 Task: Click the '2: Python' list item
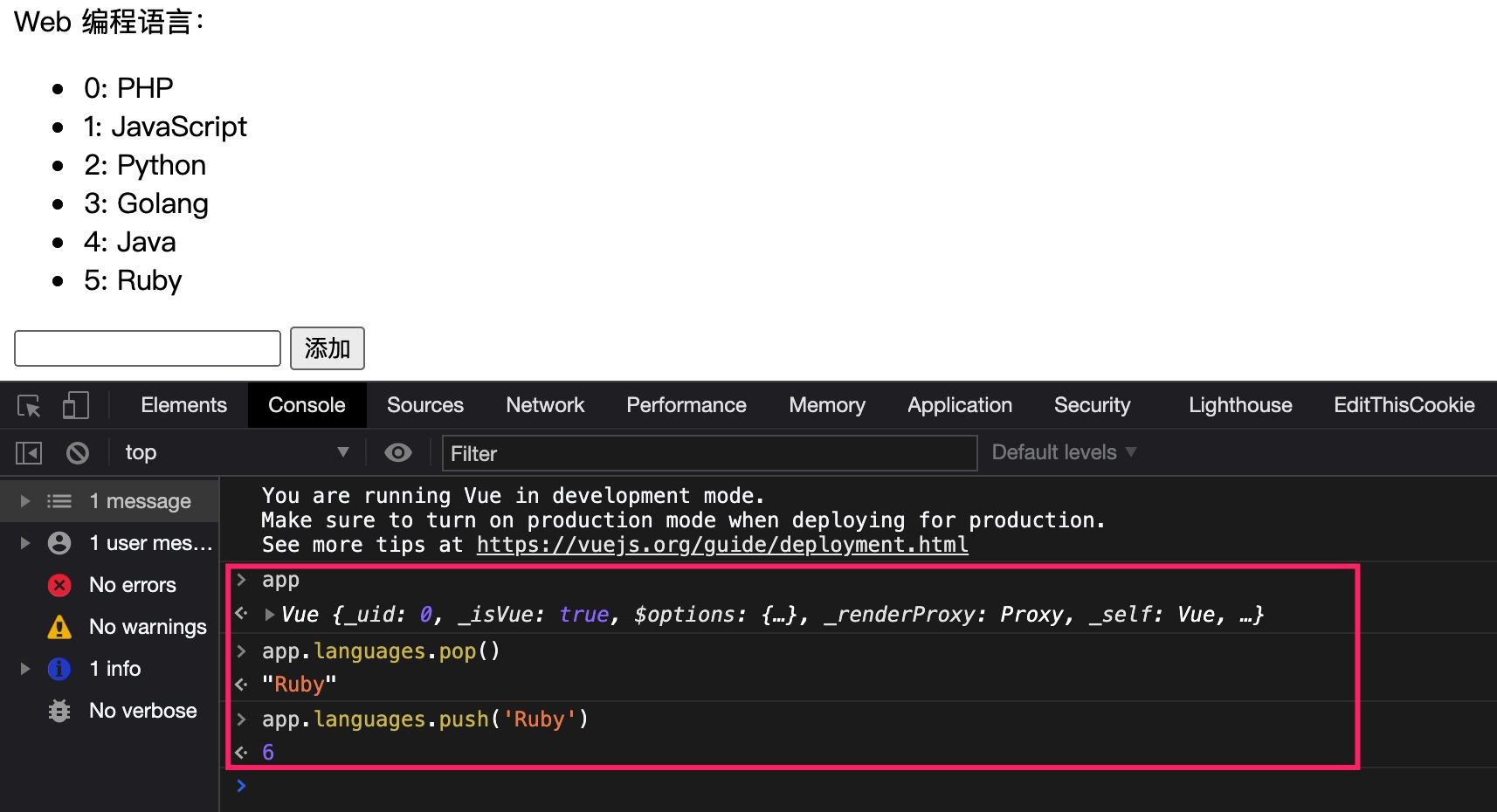145,165
